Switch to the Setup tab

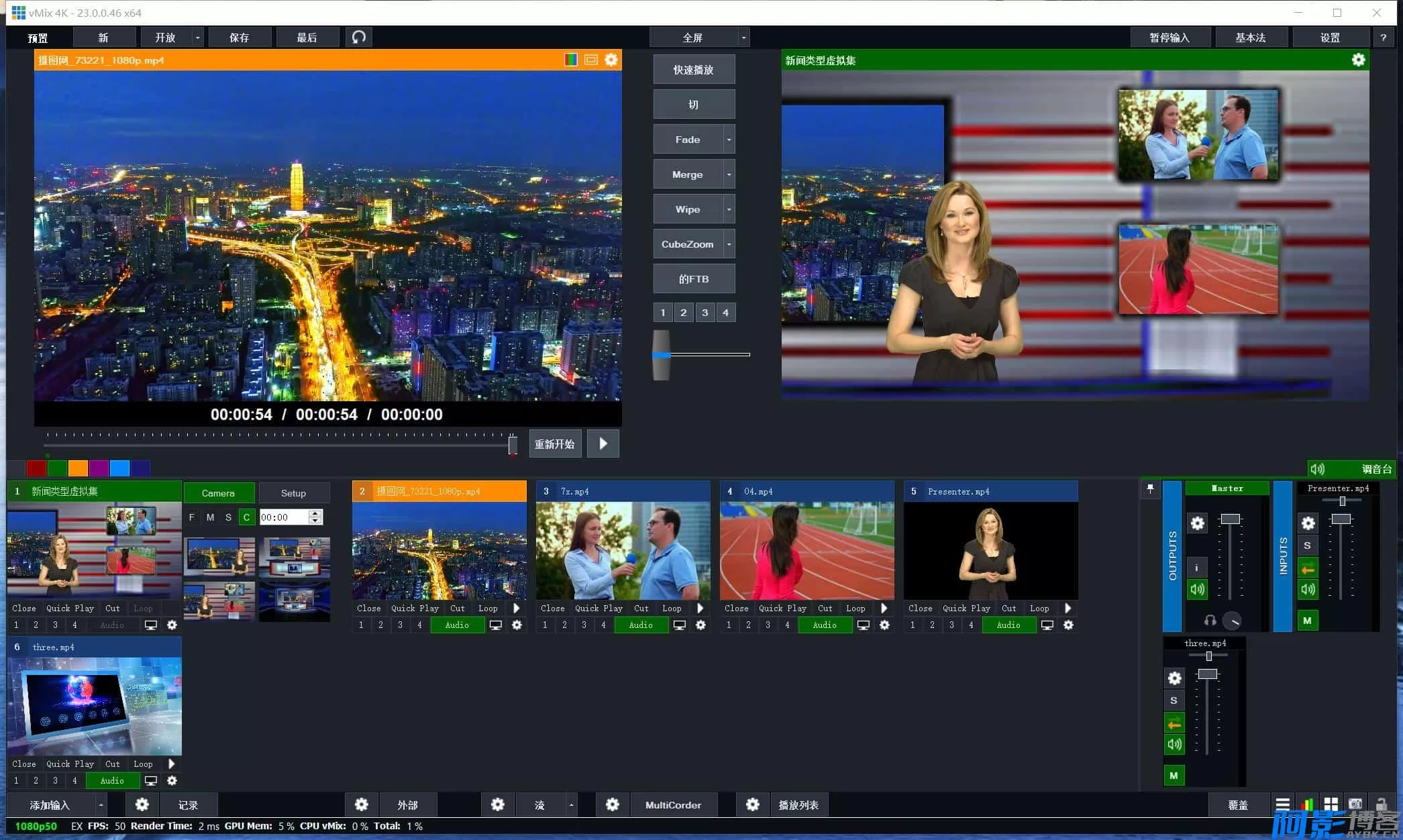tap(293, 493)
